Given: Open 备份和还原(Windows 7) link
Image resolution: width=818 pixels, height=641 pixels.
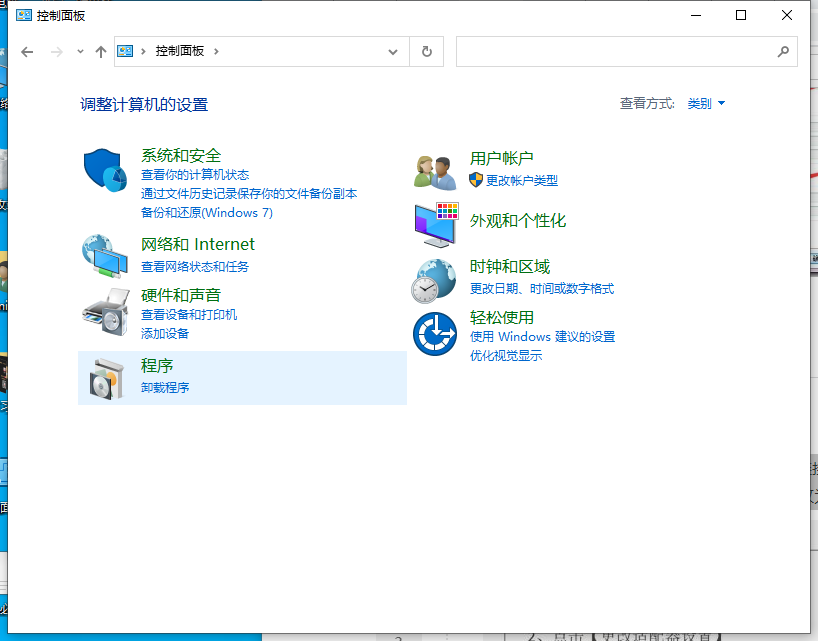Looking at the screenshot, I should point(207,213).
